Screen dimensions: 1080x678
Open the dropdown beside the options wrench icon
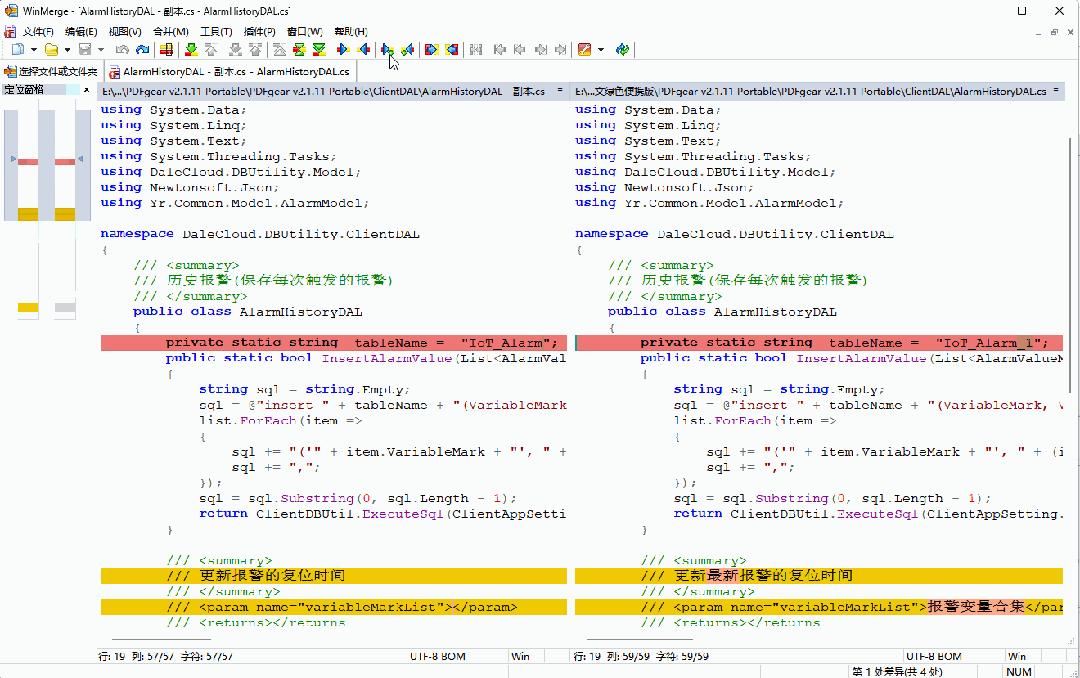[x=600, y=49]
